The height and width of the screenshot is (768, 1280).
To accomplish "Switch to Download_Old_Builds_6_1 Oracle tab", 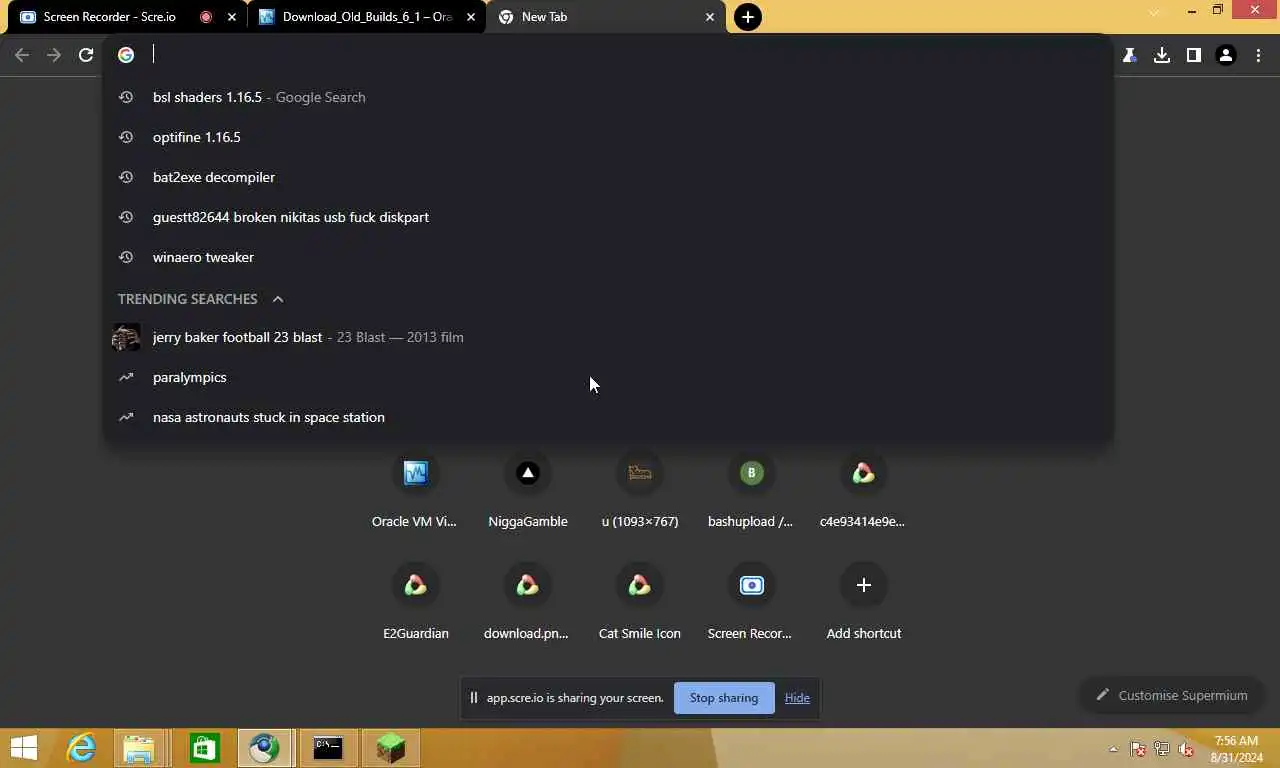I will [367, 17].
